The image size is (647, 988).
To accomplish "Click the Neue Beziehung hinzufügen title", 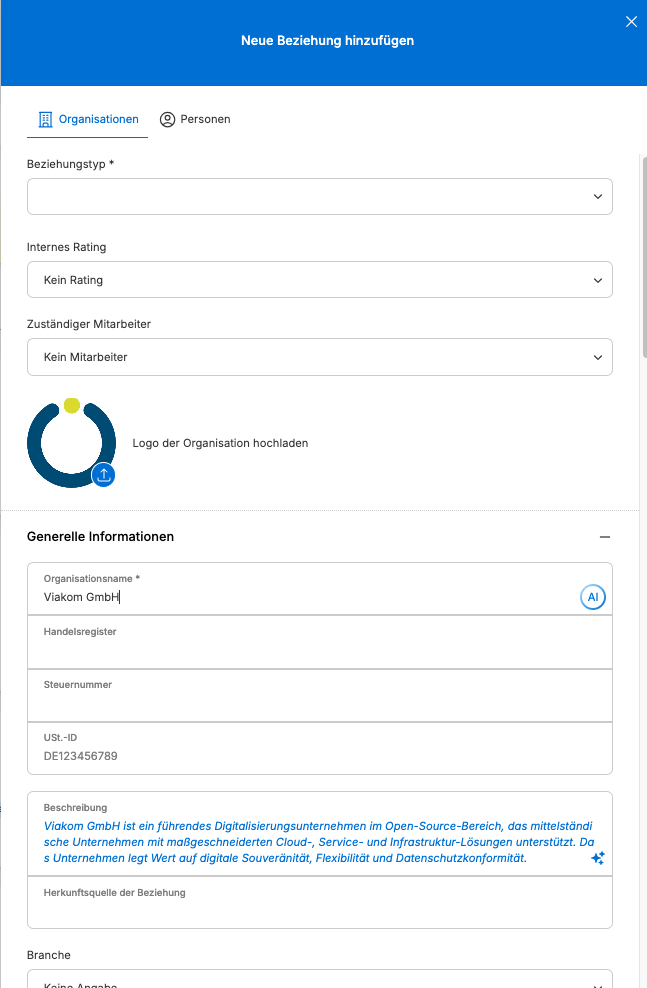I will 328,40.
